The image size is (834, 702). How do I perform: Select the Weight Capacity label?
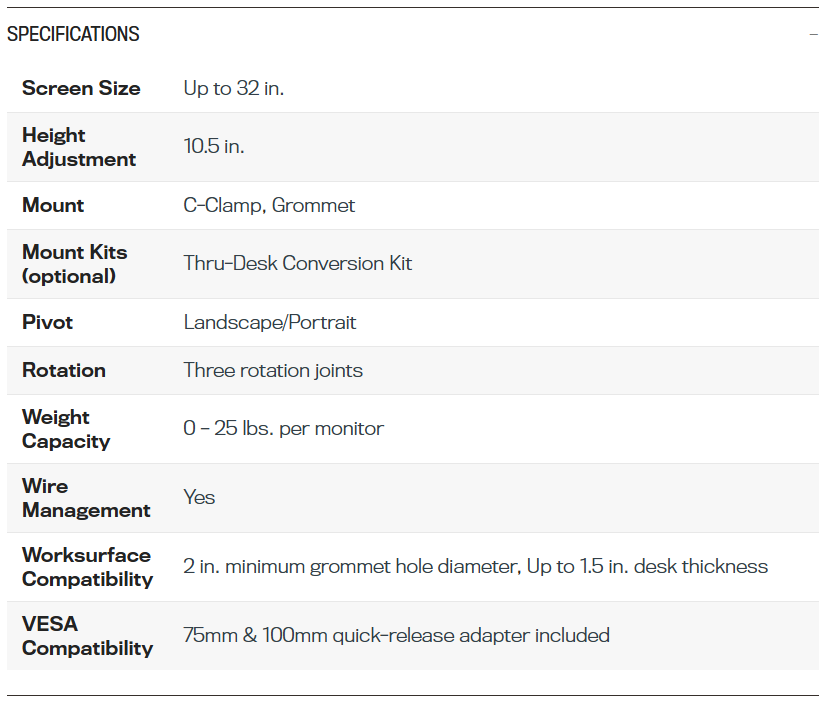(x=66, y=429)
